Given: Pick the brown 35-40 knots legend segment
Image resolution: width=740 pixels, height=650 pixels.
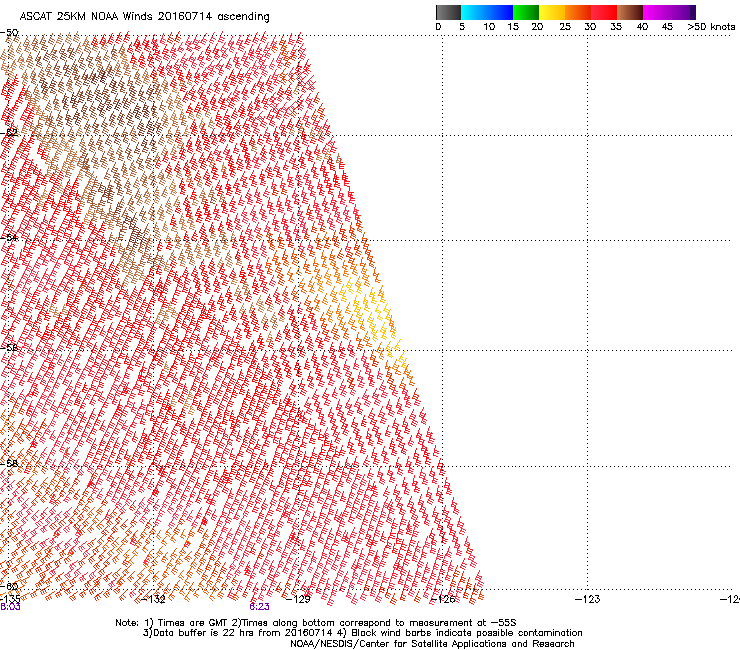Looking at the screenshot, I should coord(630,12).
